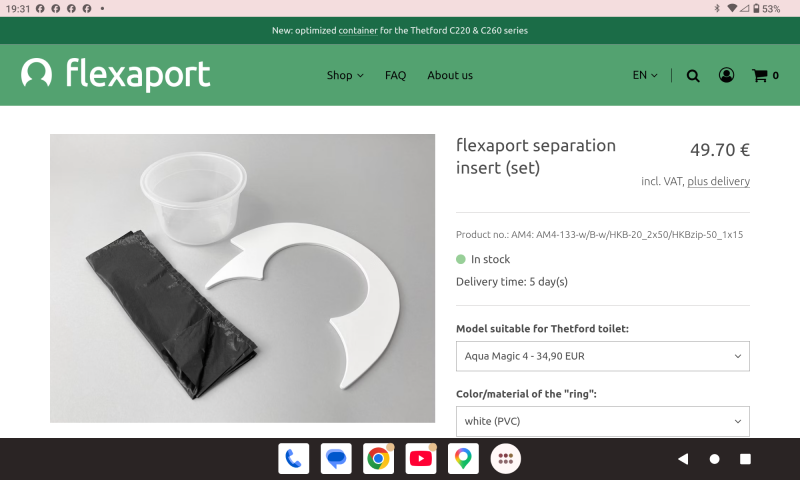The height and width of the screenshot is (480, 800).
Task: Click the Model suitable for Thetford toilet label
Action: [542, 329]
